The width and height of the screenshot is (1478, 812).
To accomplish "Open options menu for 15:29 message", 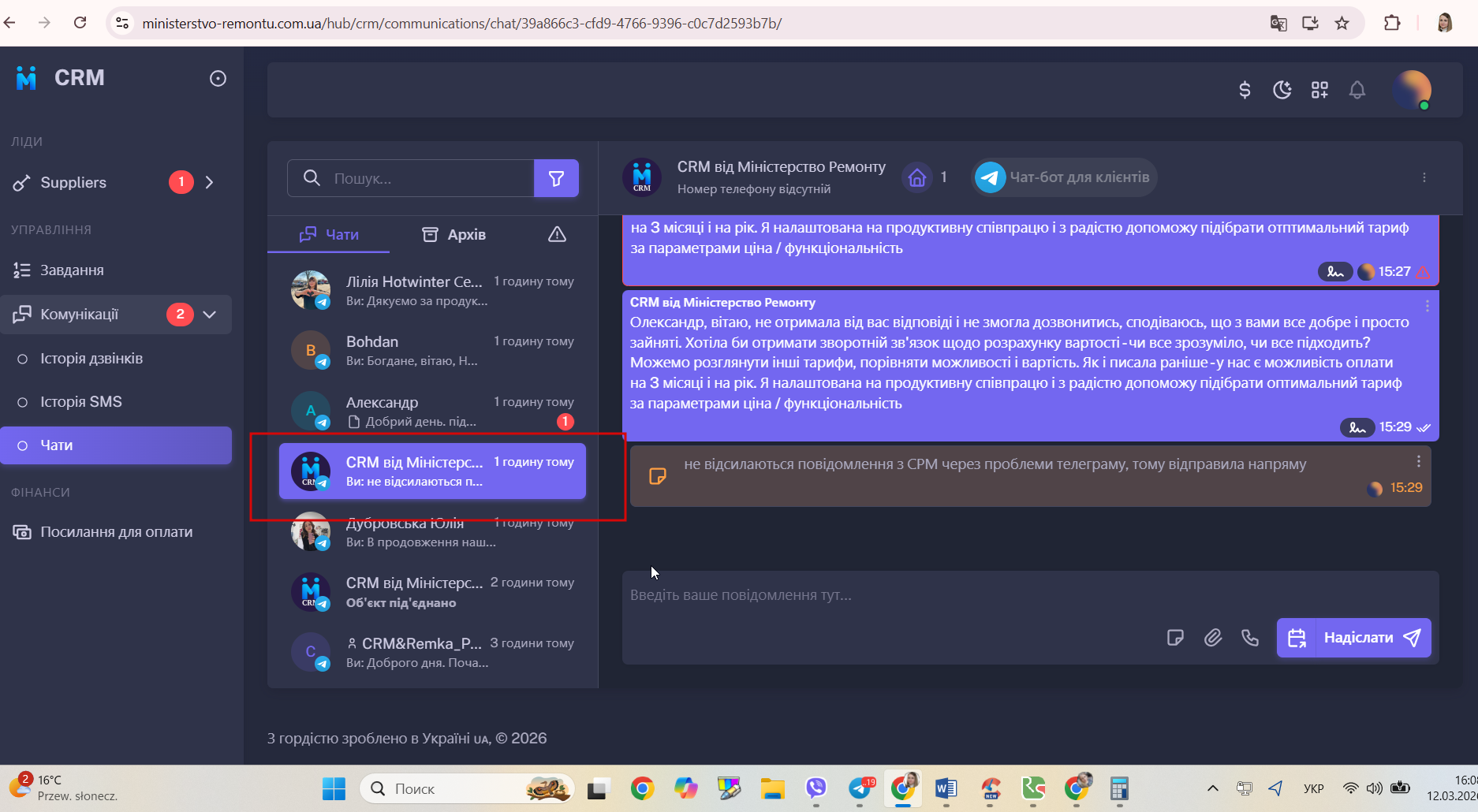I will 1428,306.
